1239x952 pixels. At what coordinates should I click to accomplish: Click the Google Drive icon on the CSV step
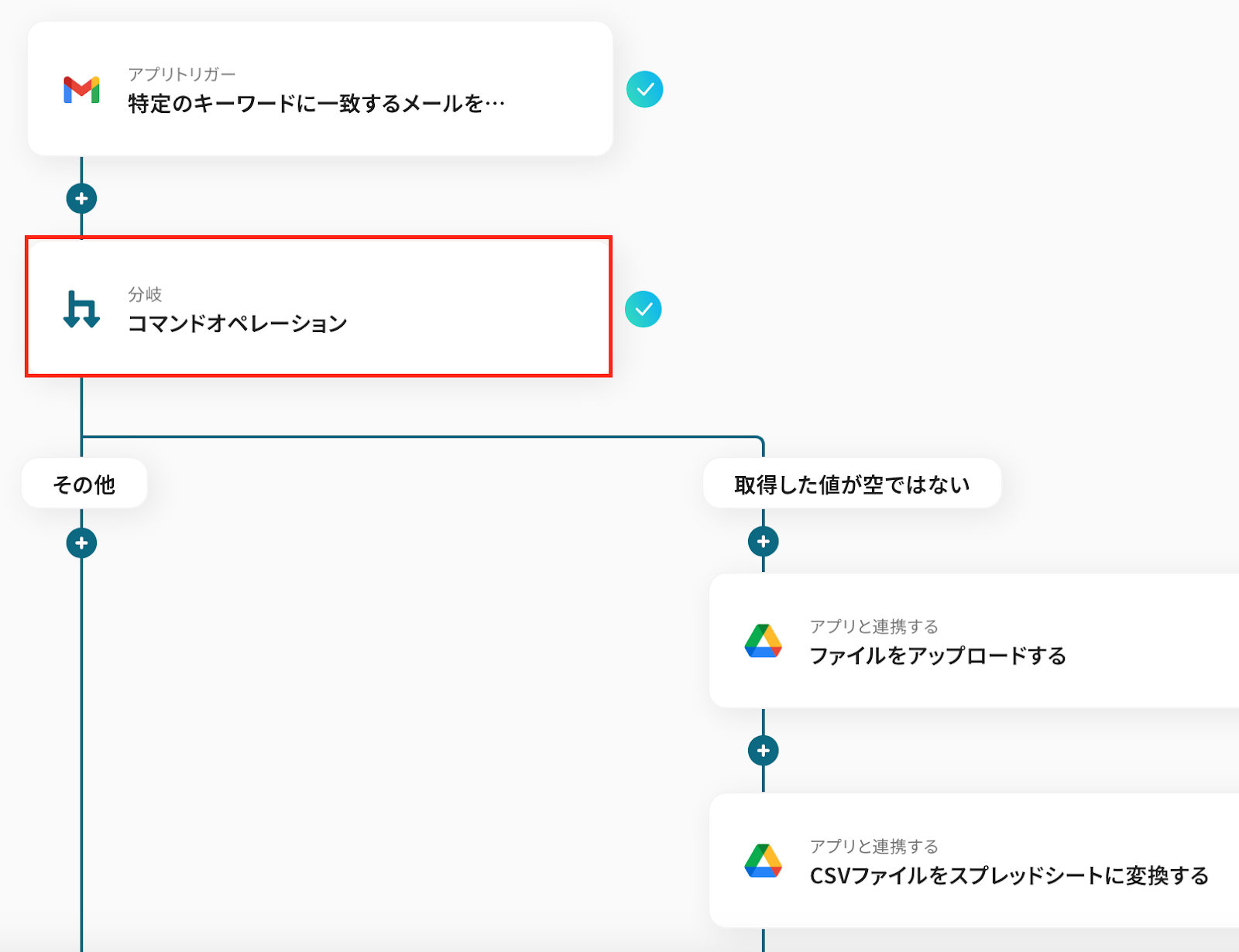763,861
